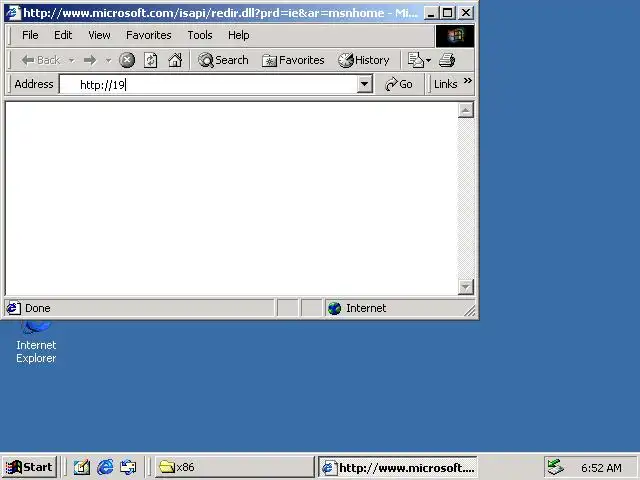Open the View menu
Viewport: 640px width, 480px height.
tap(99, 36)
